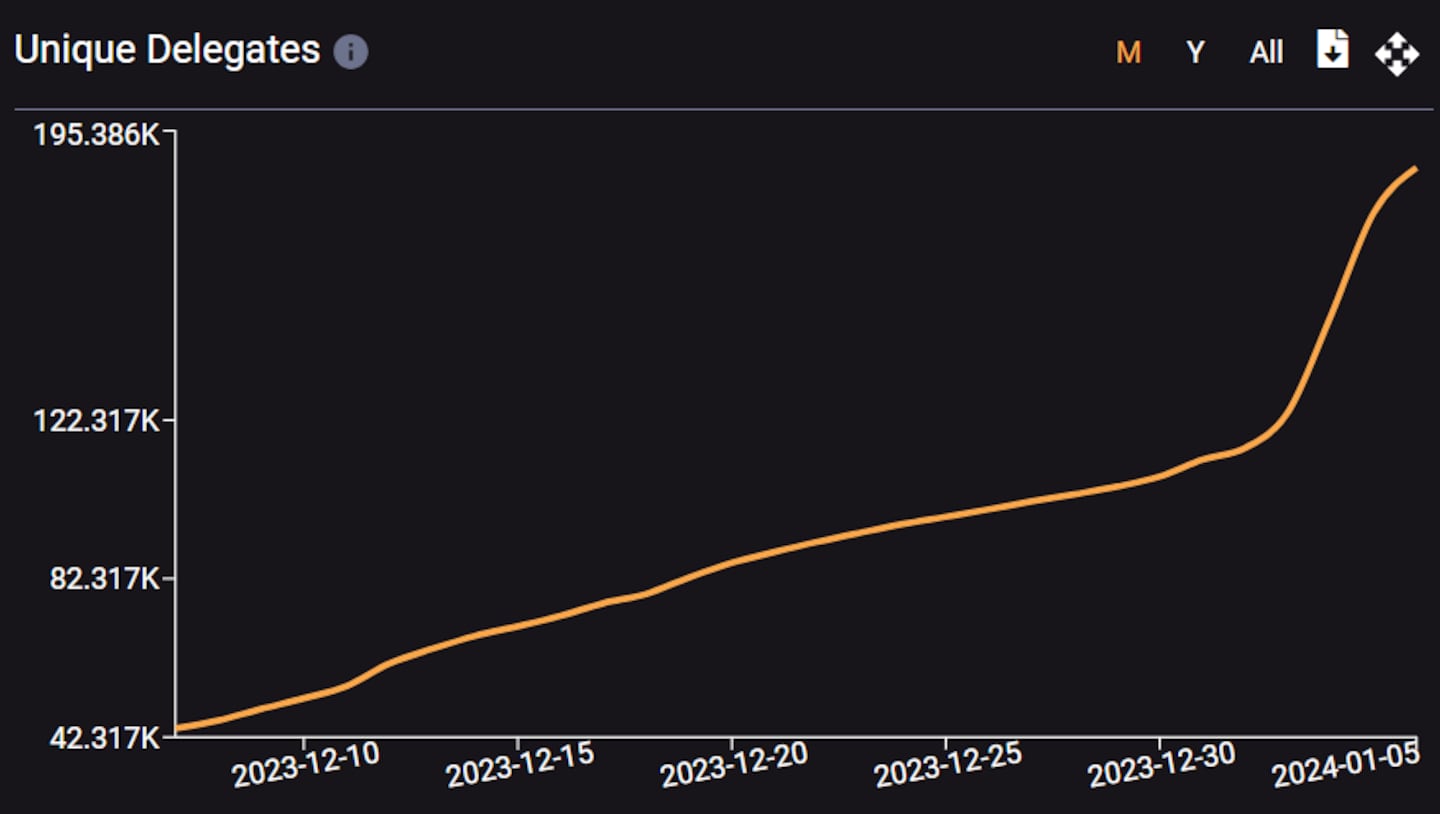1440x814 pixels.
Task: Download the chart data file
Action: pos(1332,49)
